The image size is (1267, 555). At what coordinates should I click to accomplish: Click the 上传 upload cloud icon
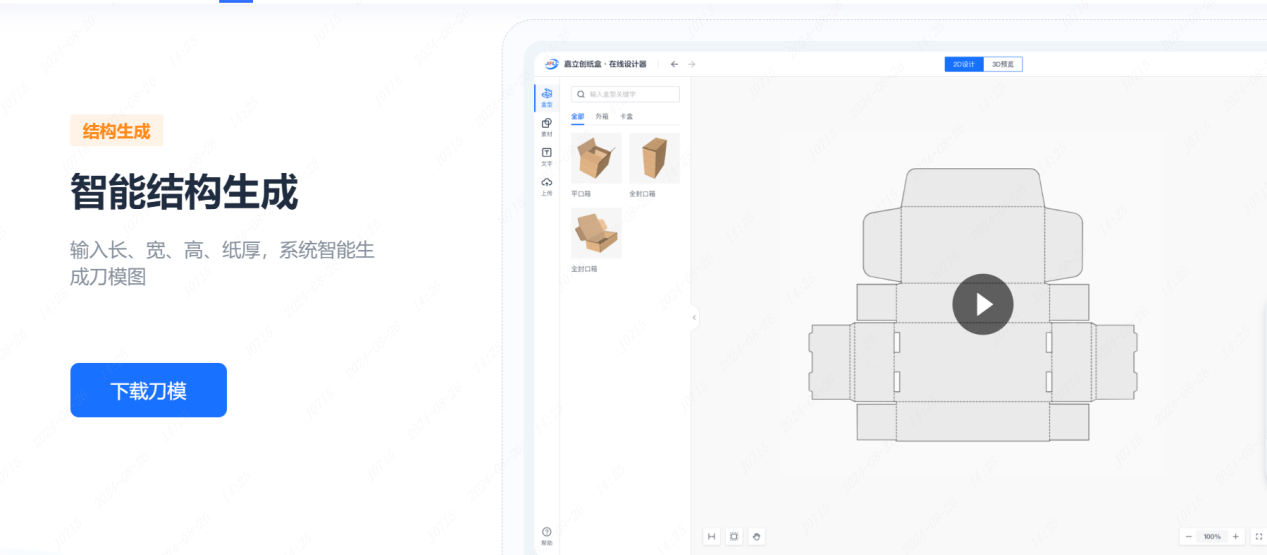546,185
